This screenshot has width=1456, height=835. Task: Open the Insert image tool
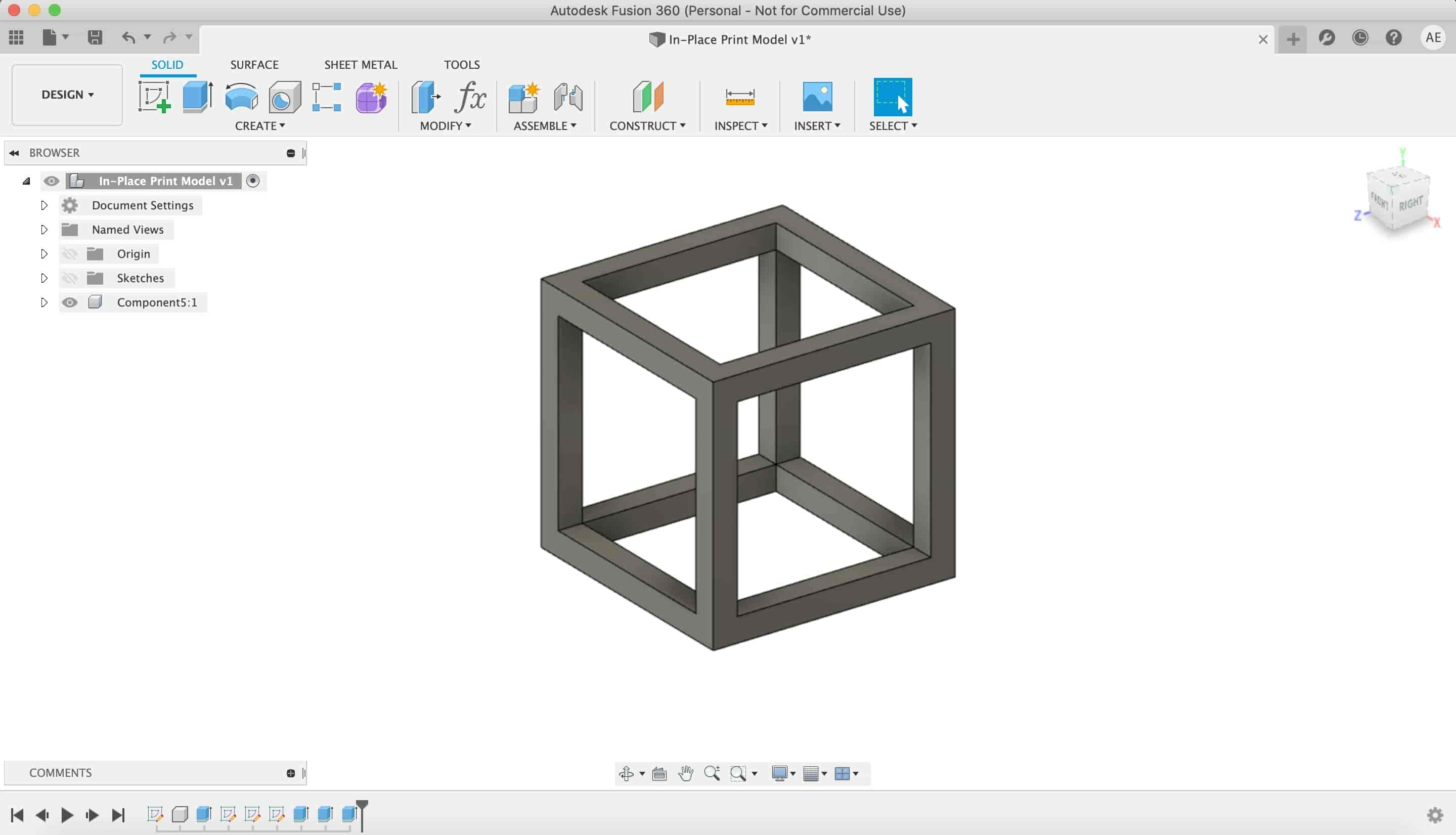pyautogui.click(x=817, y=96)
